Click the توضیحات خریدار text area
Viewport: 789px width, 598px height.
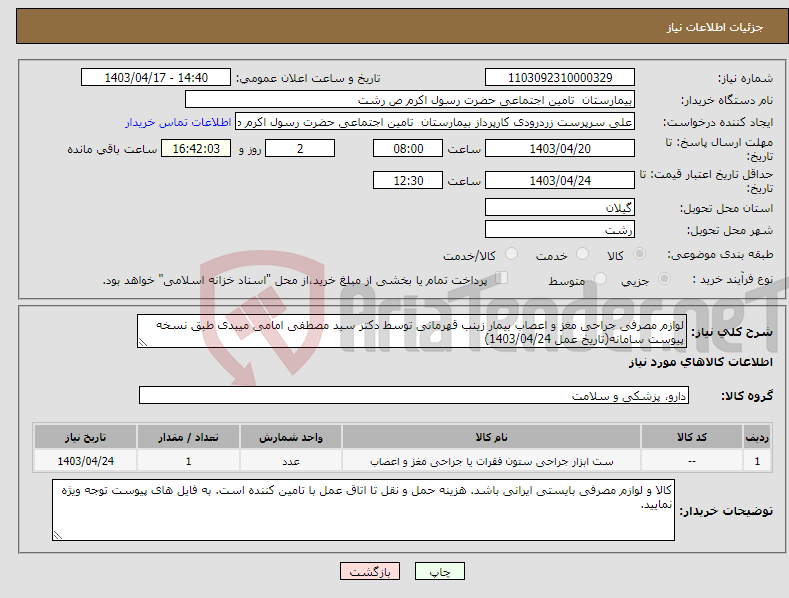point(363,510)
